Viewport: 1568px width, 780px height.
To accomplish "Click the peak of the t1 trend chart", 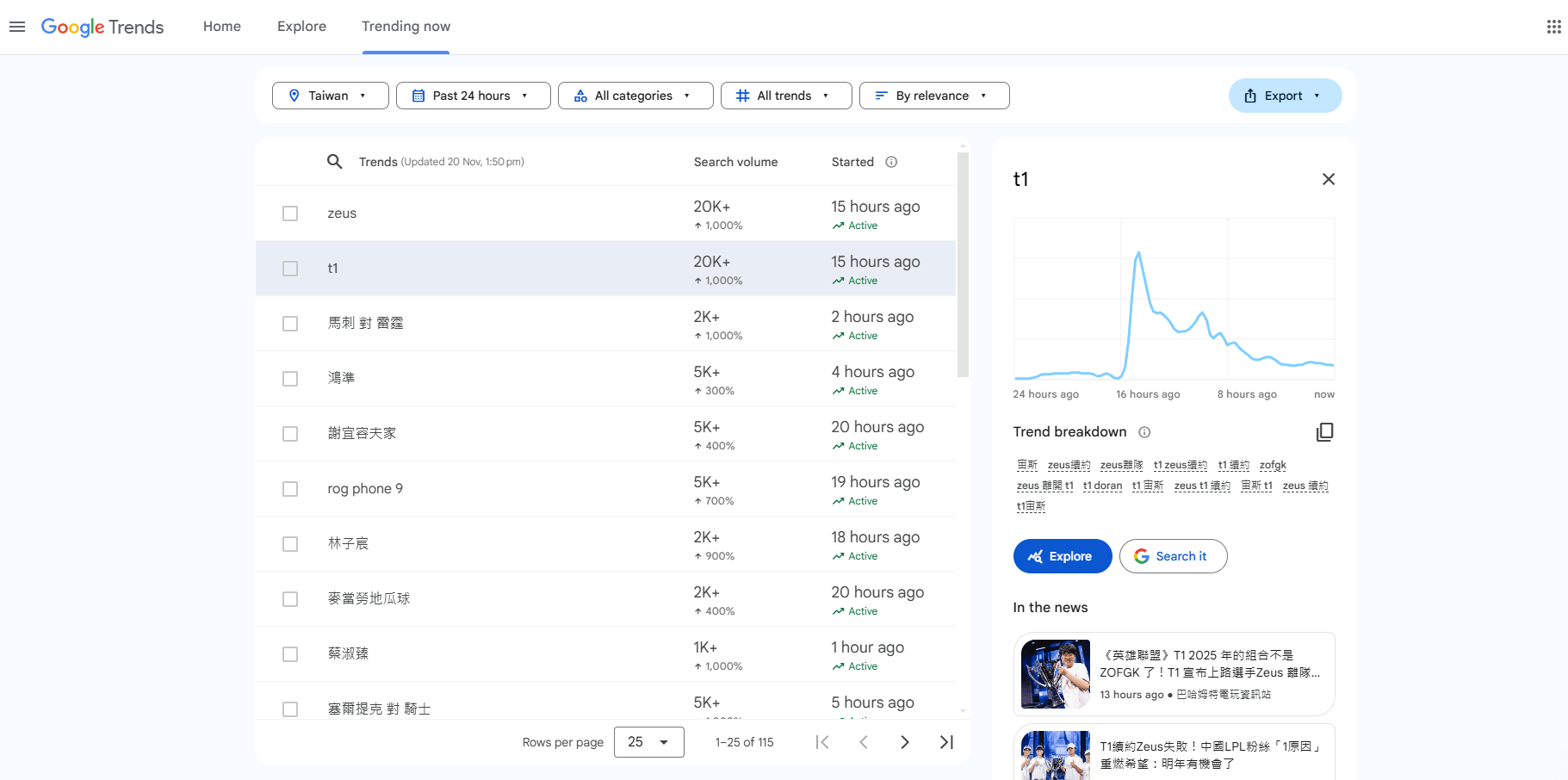I will click(1138, 253).
